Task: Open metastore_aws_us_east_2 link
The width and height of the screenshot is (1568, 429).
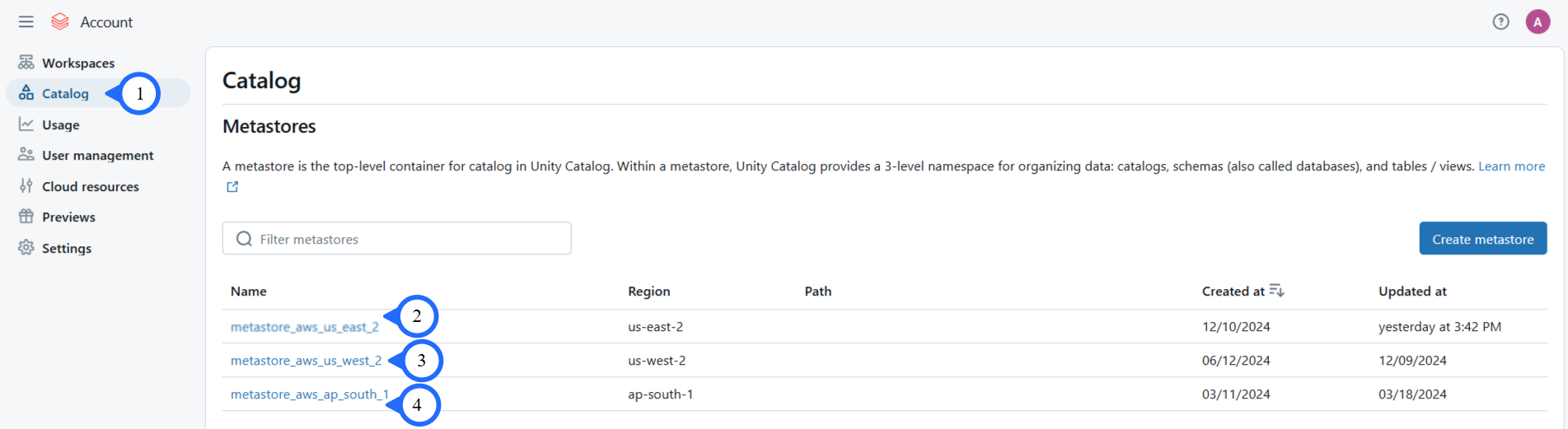Action: (304, 327)
